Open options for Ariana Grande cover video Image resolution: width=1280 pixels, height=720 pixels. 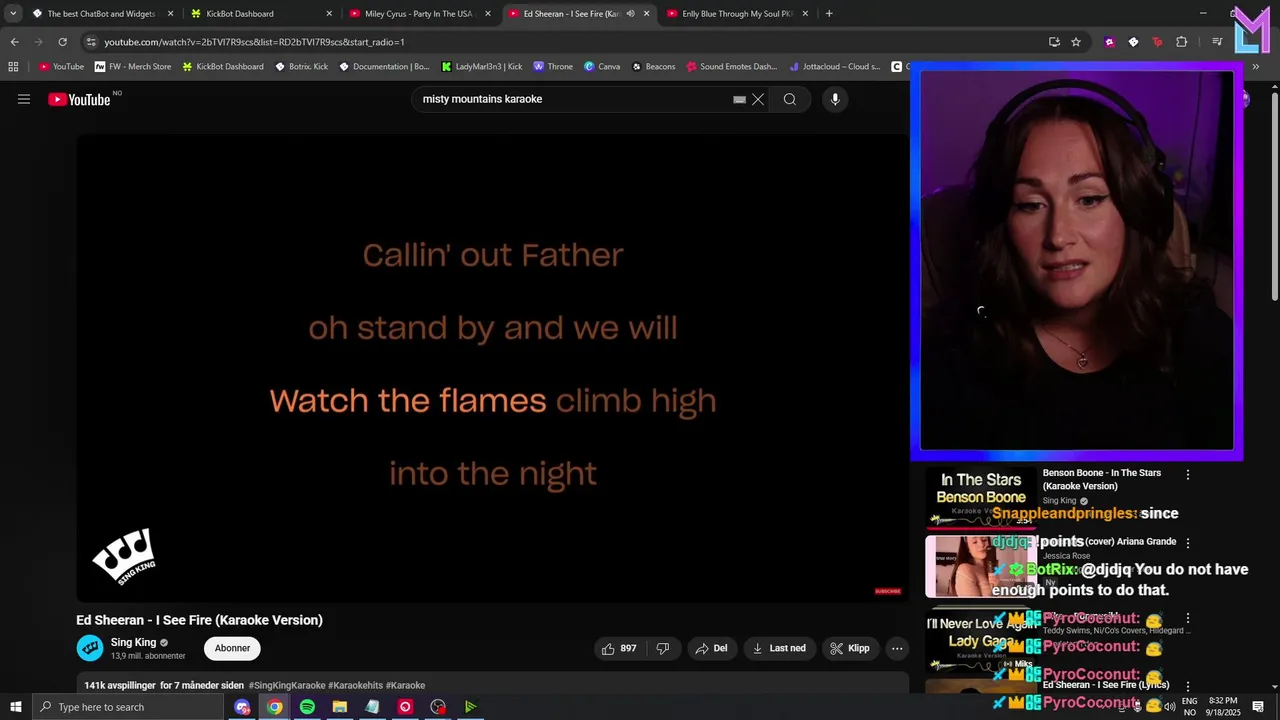point(1188,543)
